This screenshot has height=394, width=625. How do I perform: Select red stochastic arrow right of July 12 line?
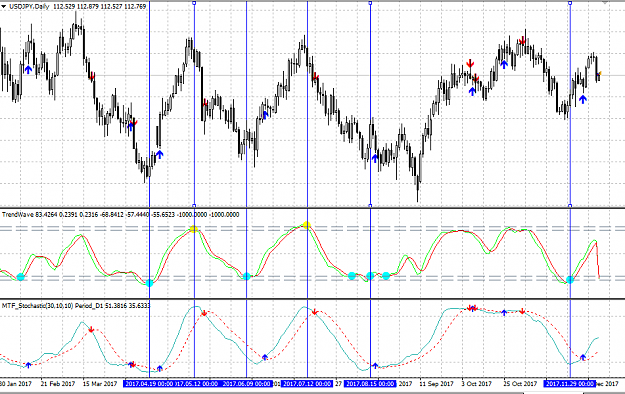(x=314, y=312)
